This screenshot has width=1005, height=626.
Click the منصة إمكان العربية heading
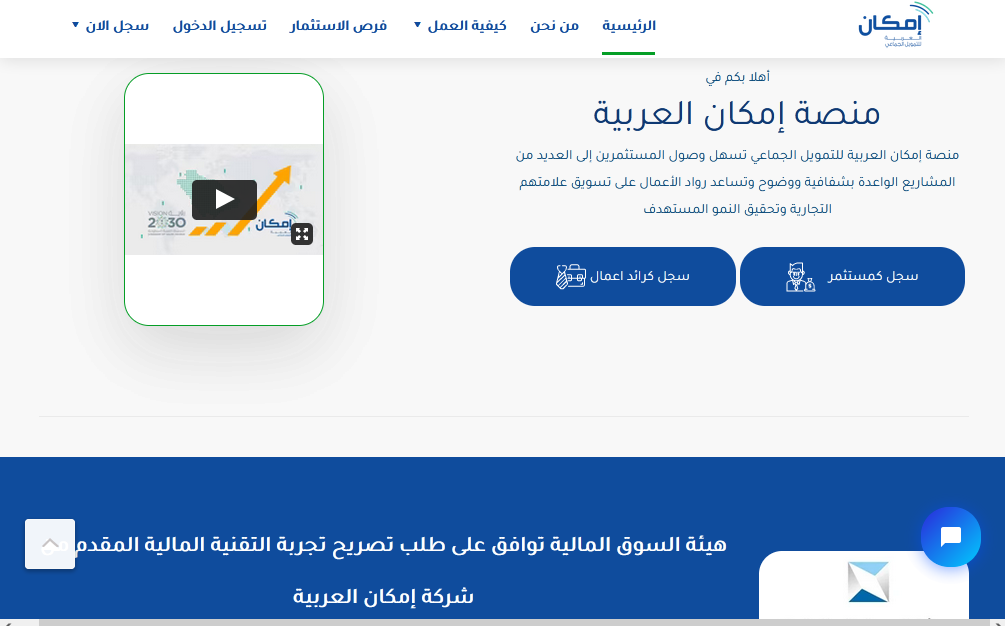click(x=736, y=113)
